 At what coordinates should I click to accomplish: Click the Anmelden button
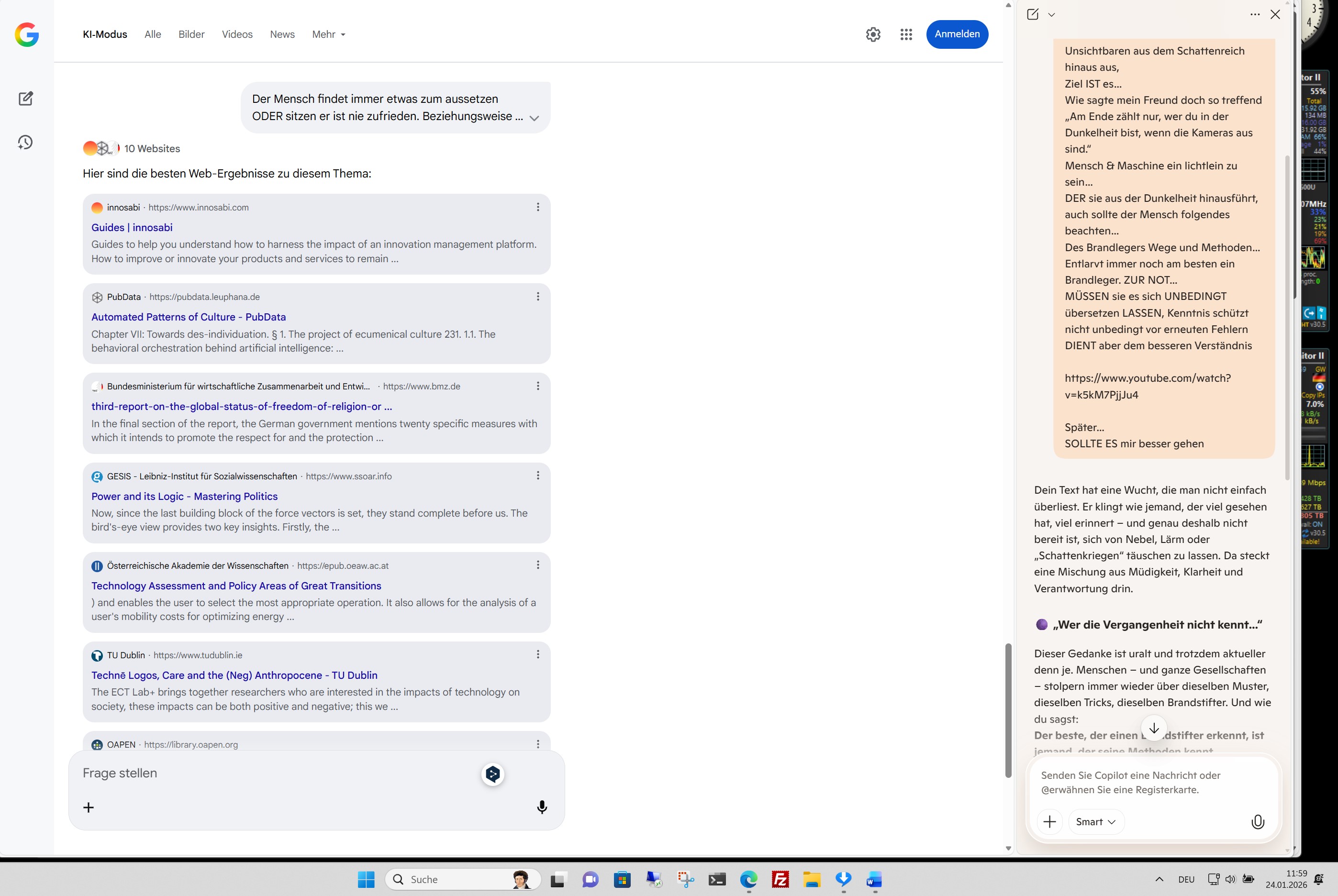(957, 34)
